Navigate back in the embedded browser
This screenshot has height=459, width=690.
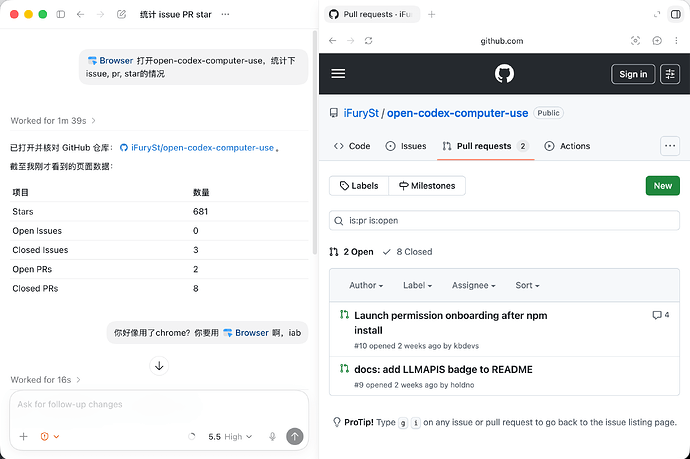pos(333,41)
